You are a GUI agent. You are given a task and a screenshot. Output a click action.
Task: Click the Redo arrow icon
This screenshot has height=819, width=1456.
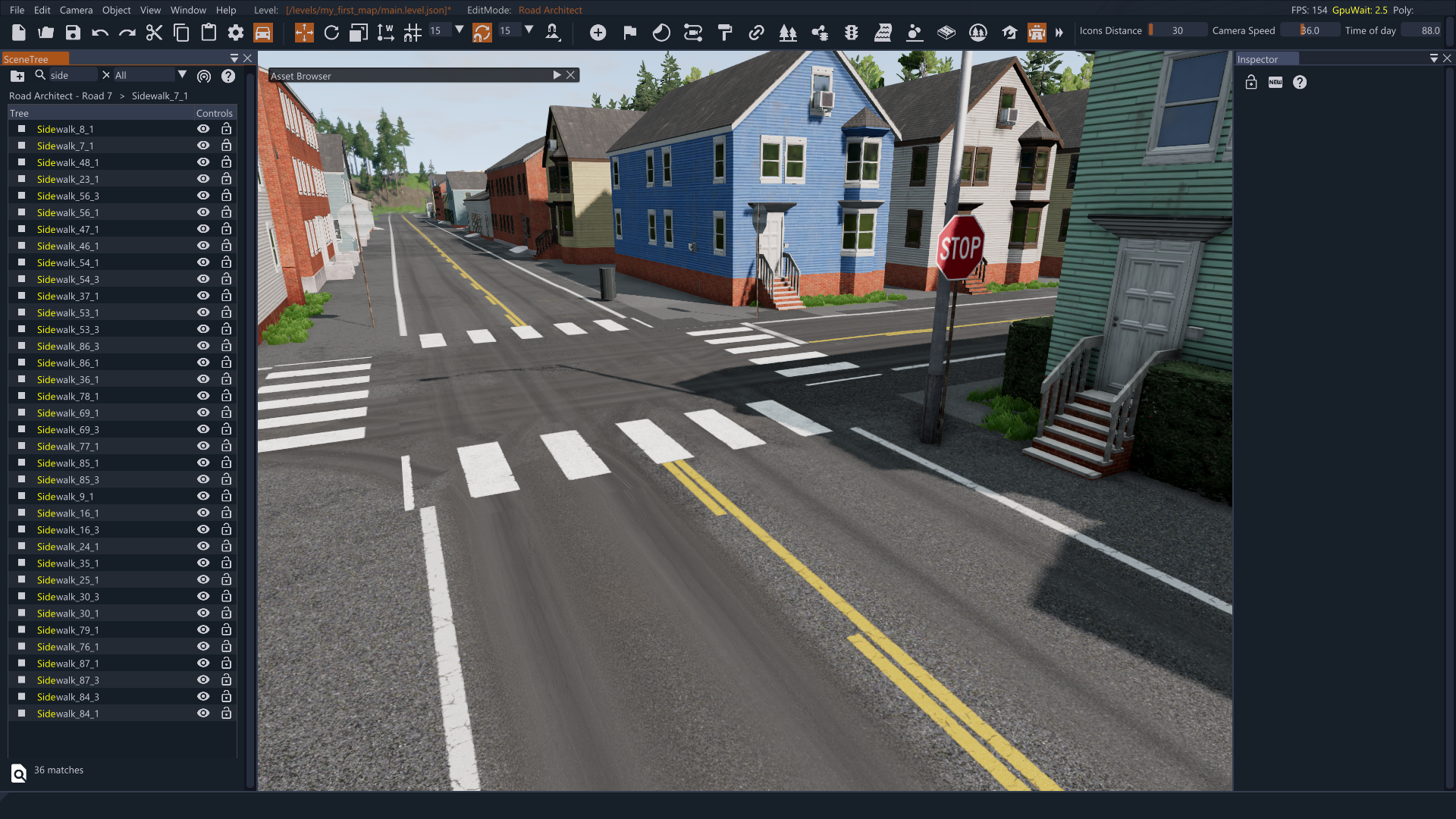coord(127,32)
